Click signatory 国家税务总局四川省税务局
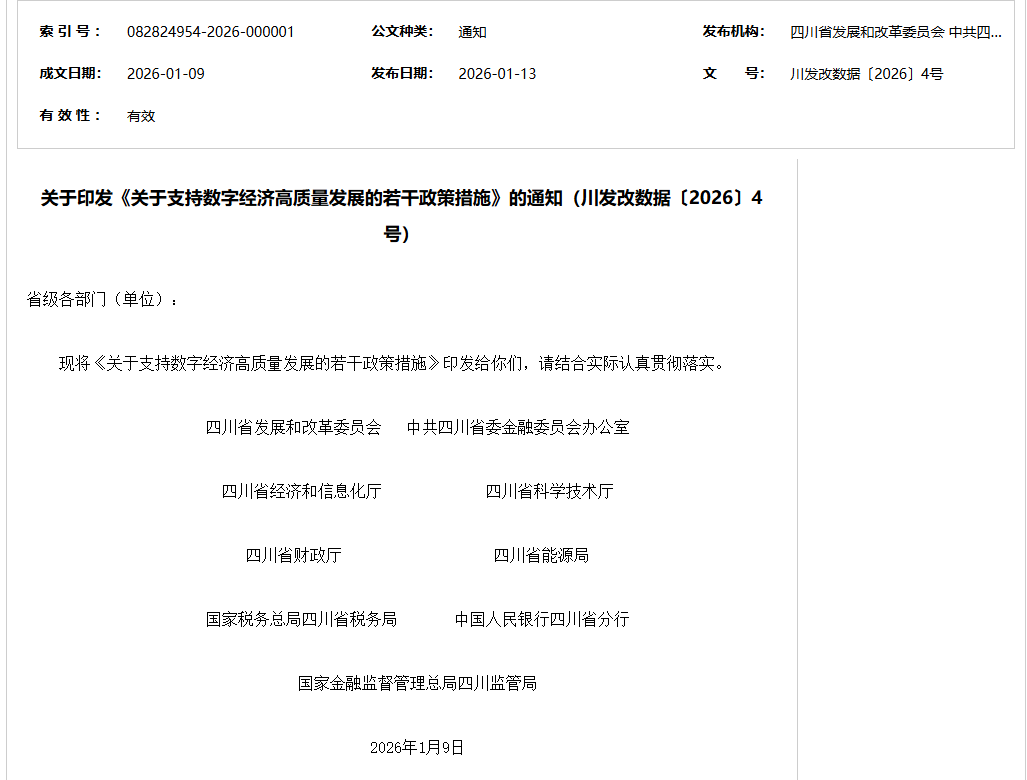Image resolution: width=1027 pixels, height=780 pixels. [x=301, y=619]
